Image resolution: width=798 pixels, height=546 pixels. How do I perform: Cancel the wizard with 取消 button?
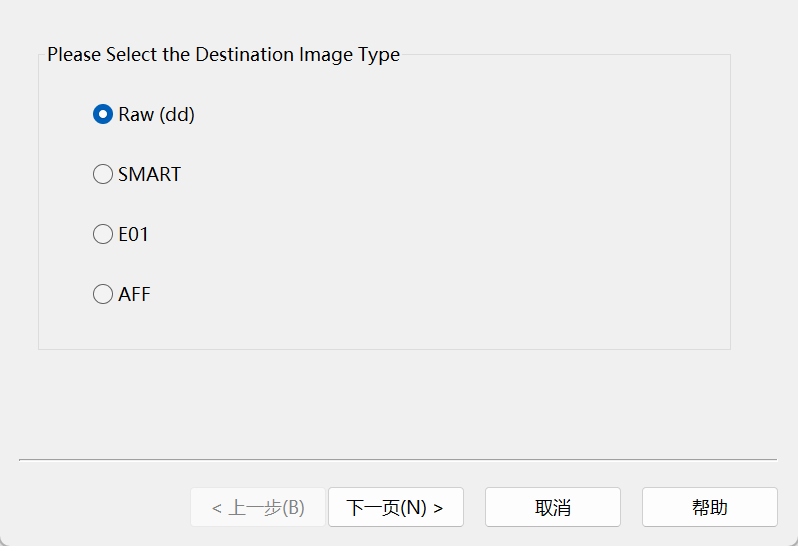coord(553,507)
